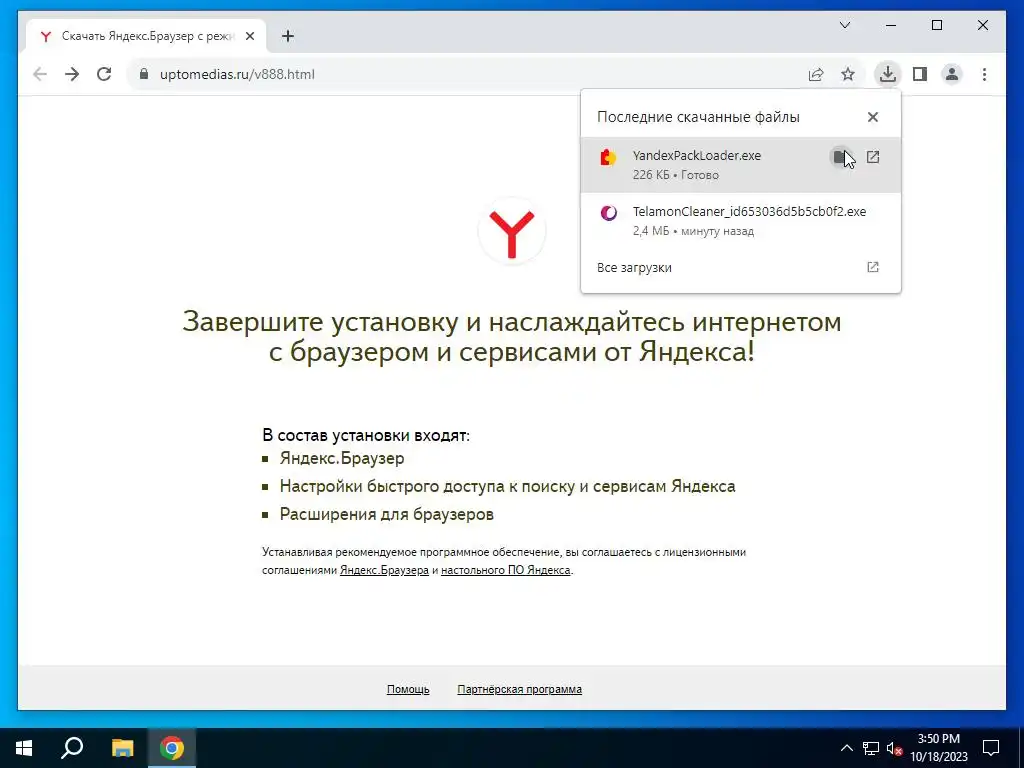
Task: Click the YandexPackLoader file icon
Action: tap(608, 157)
